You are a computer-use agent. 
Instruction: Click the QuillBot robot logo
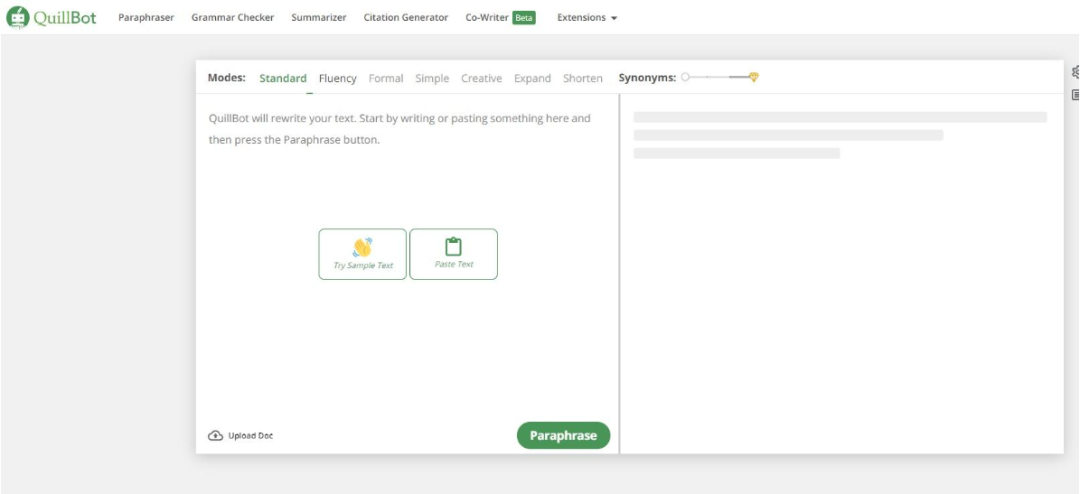coord(18,17)
